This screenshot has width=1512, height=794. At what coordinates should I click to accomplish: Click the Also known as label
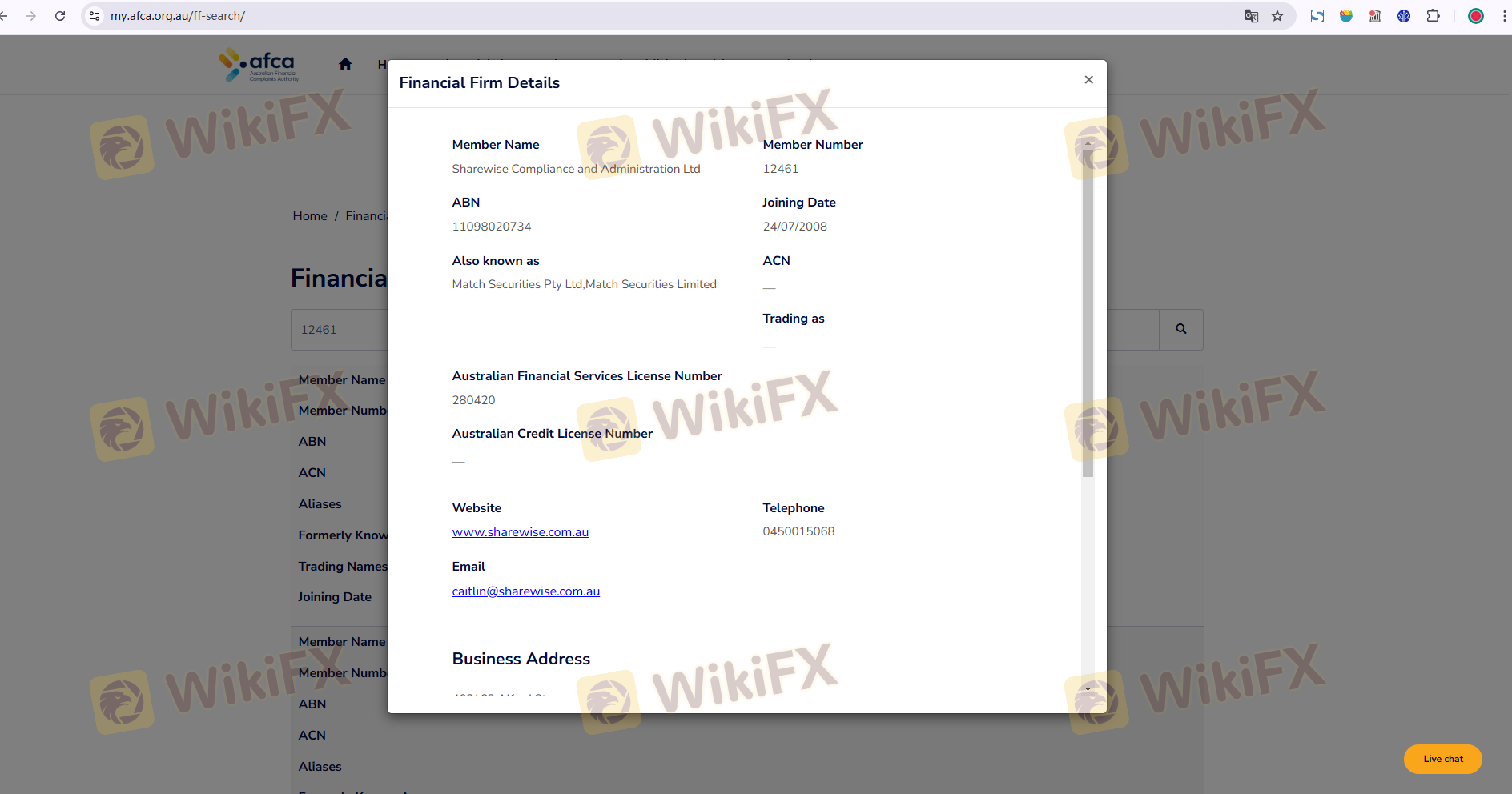coord(496,261)
